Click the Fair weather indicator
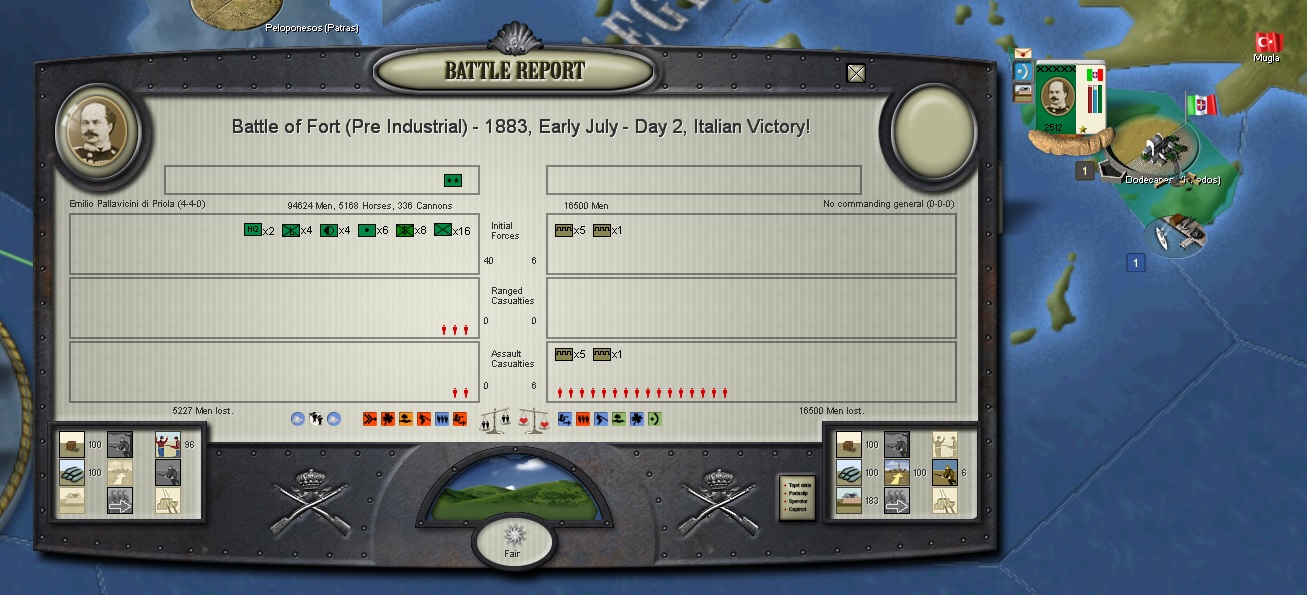The image size is (1307, 595). click(512, 541)
